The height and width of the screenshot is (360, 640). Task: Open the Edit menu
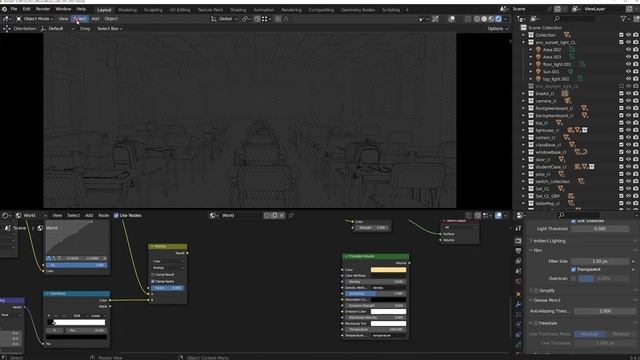click(27, 9)
